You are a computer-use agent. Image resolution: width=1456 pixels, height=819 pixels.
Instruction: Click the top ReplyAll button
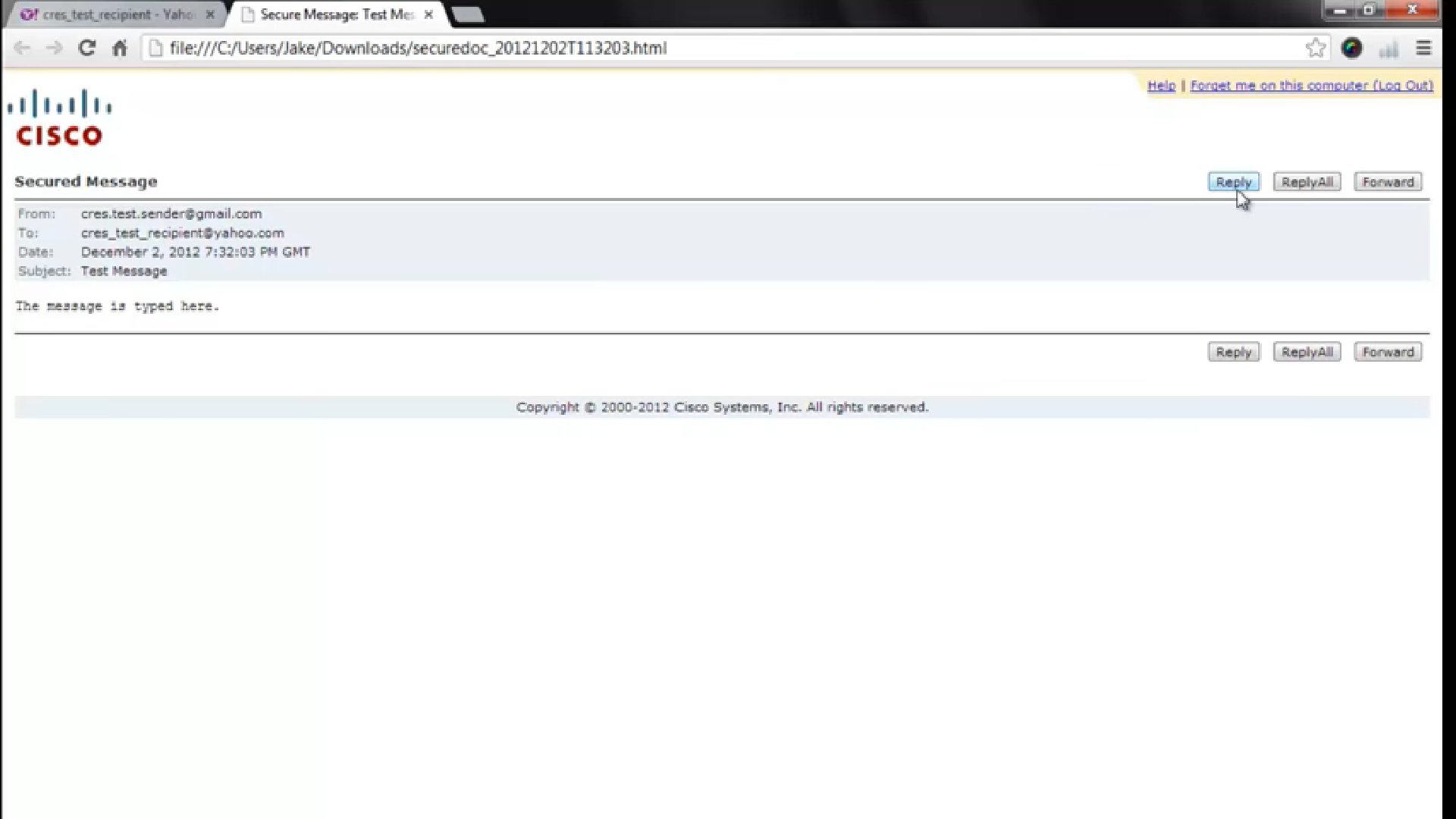click(1307, 182)
